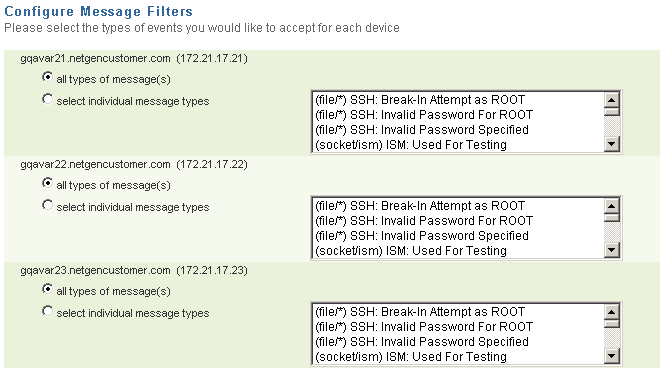The width and height of the screenshot is (660, 368).
Task: Pick 'SSH: Invalid Password For ROOT' for gqavar23
Action: click(x=458, y=327)
